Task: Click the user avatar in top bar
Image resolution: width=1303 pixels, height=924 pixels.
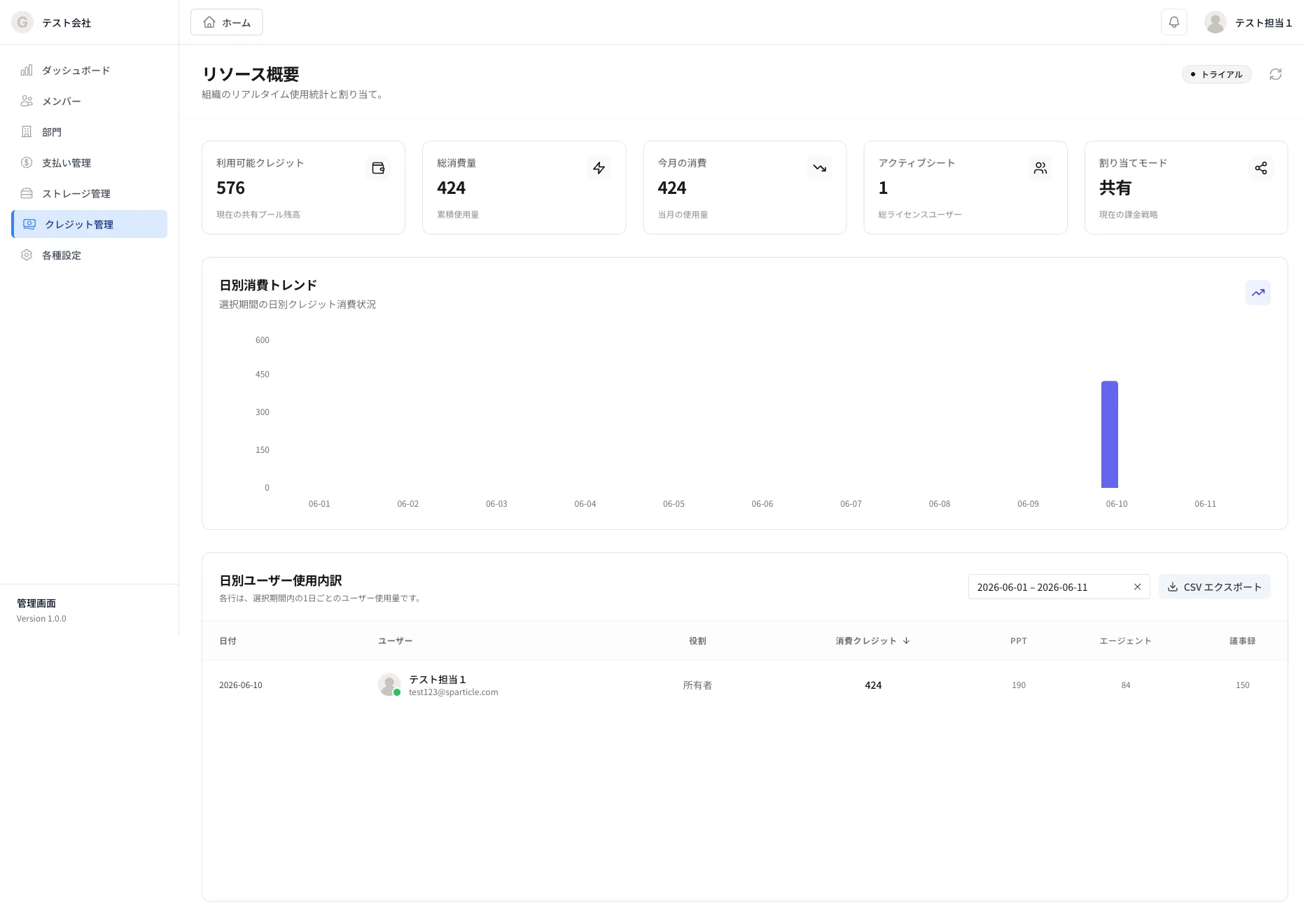Action: tap(1215, 22)
